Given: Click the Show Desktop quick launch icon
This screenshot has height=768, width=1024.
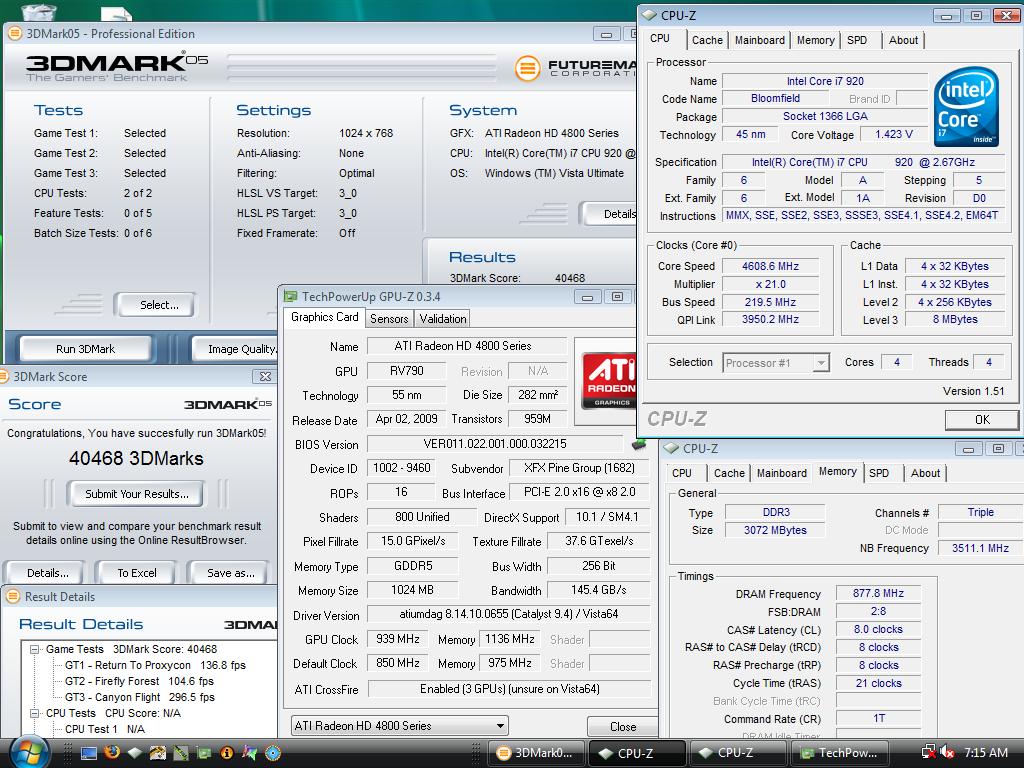Looking at the screenshot, I should click(x=89, y=753).
